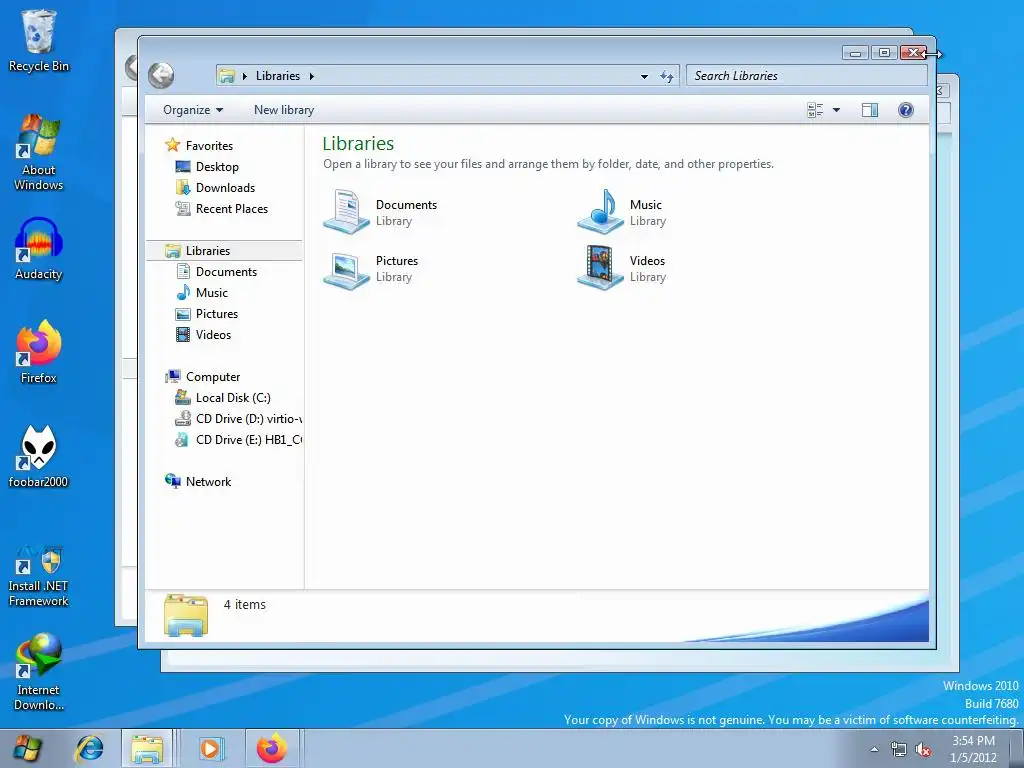Select Pictures under Libraries in sidebar
The image size is (1024, 768).
coord(217,313)
